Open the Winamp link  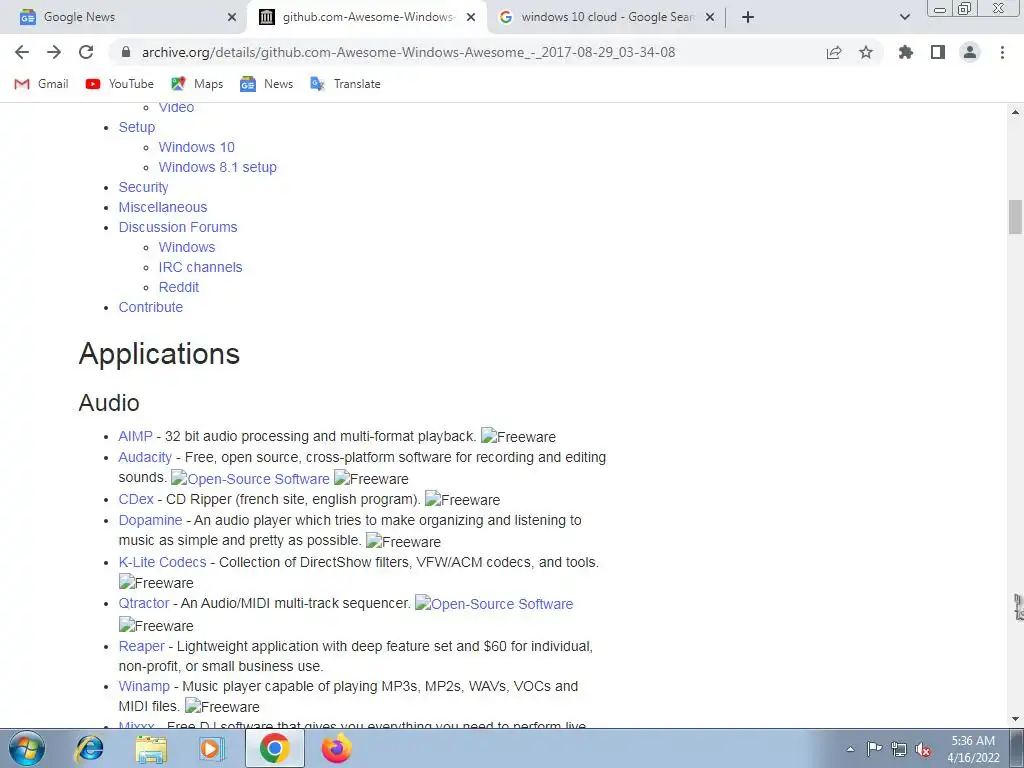144,686
